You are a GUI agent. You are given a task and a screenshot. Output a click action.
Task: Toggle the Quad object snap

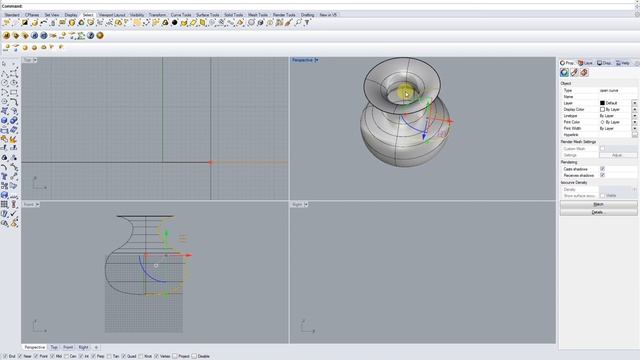(x=124, y=356)
